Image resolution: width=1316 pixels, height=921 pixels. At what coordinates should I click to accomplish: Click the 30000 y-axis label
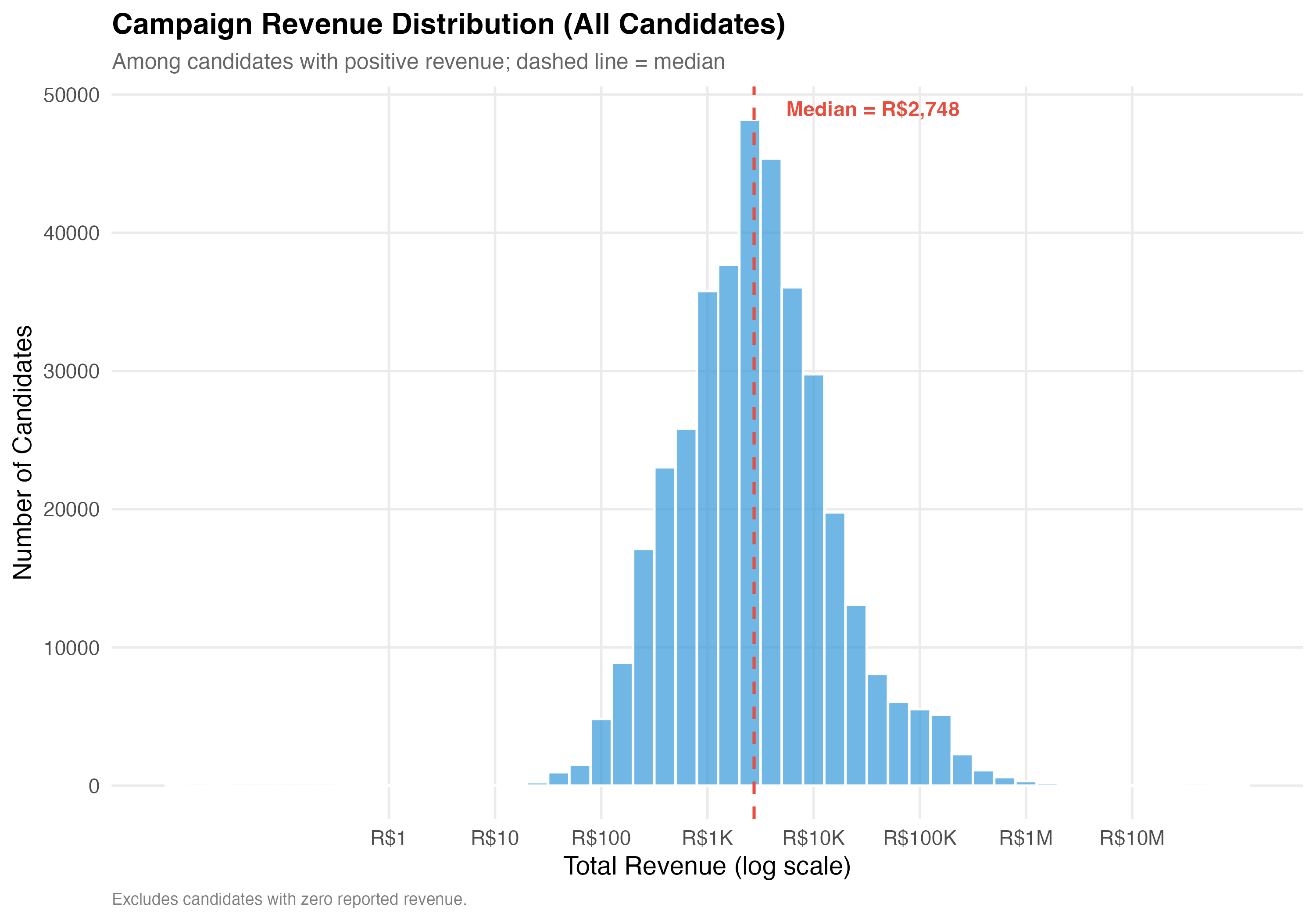72,371
